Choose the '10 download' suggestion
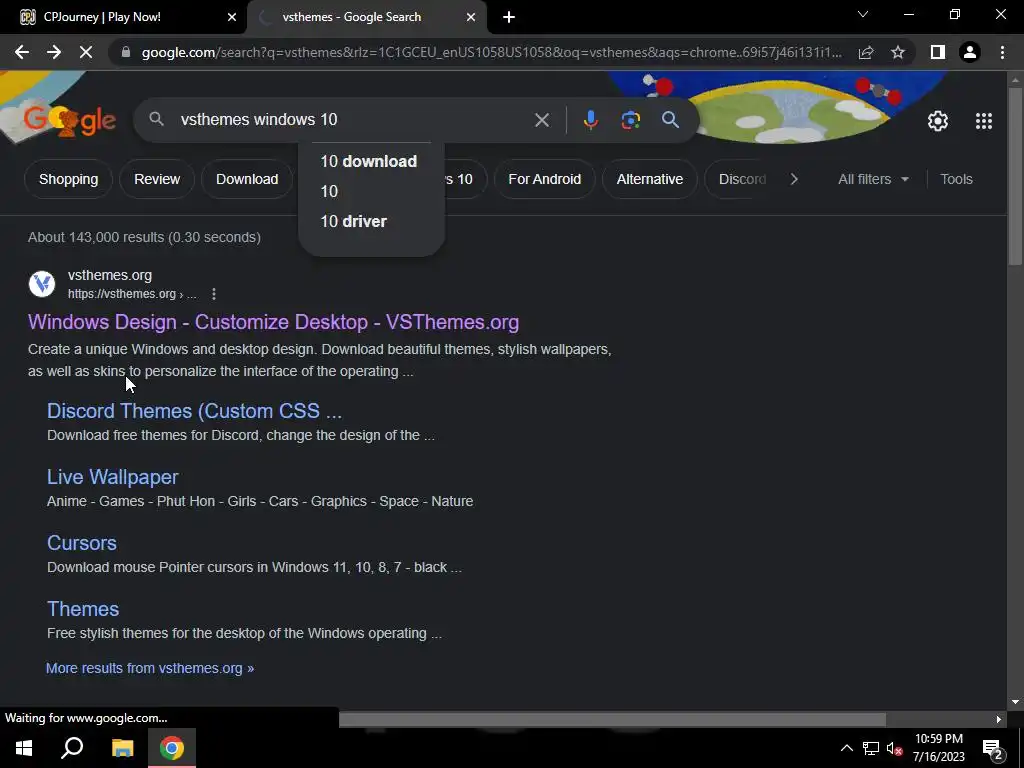 point(371,161)
